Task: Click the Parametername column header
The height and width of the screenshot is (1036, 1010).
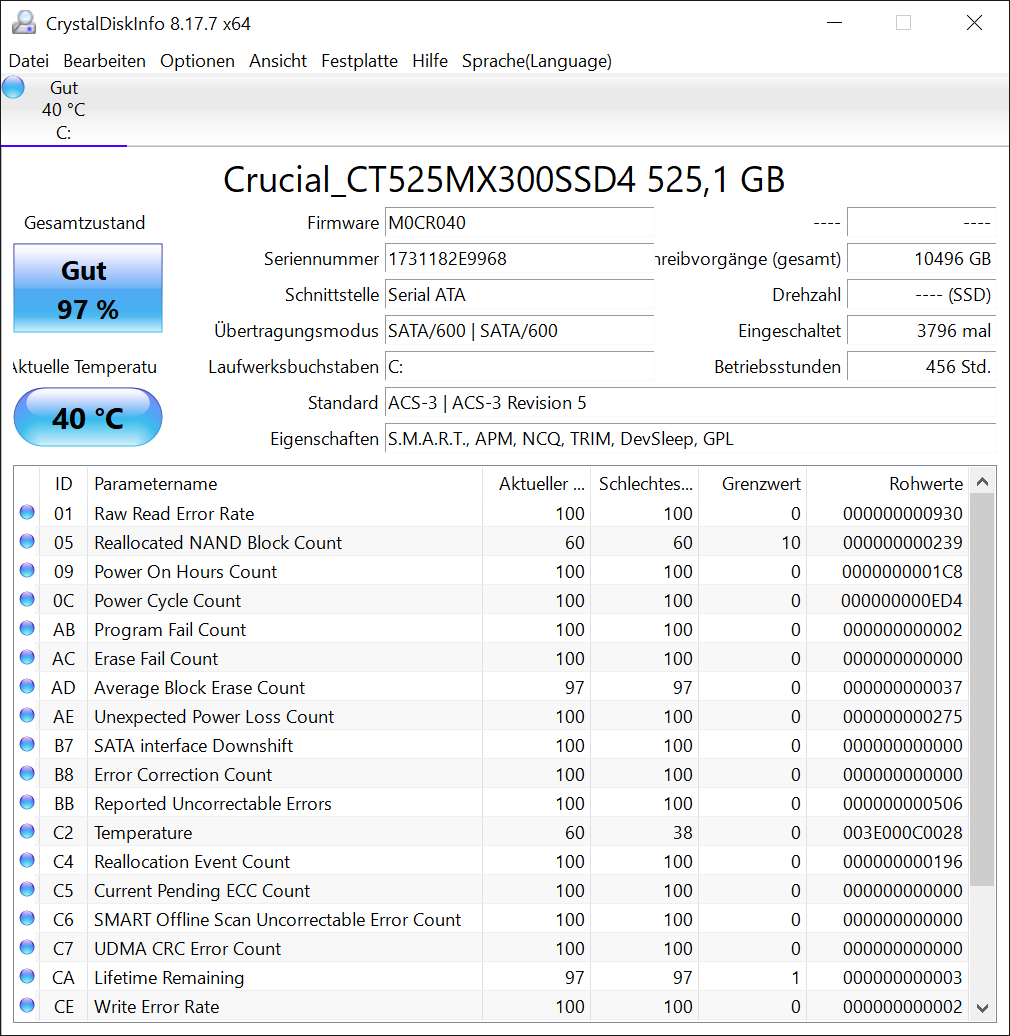Action: (285, 484)
